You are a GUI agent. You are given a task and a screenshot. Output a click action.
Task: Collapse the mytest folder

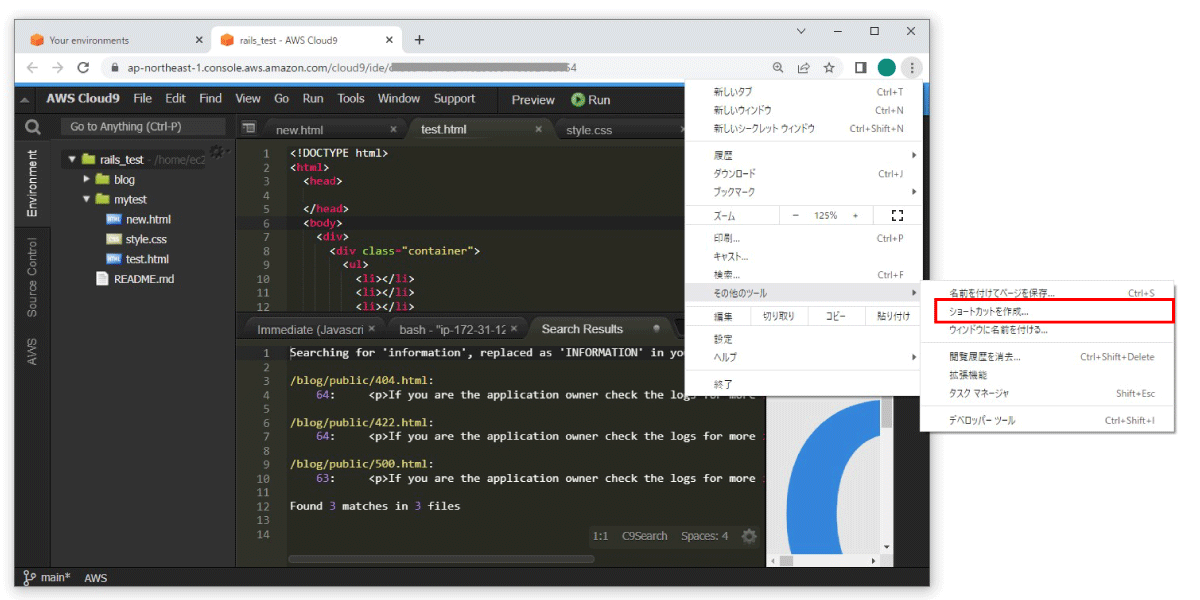87,199
